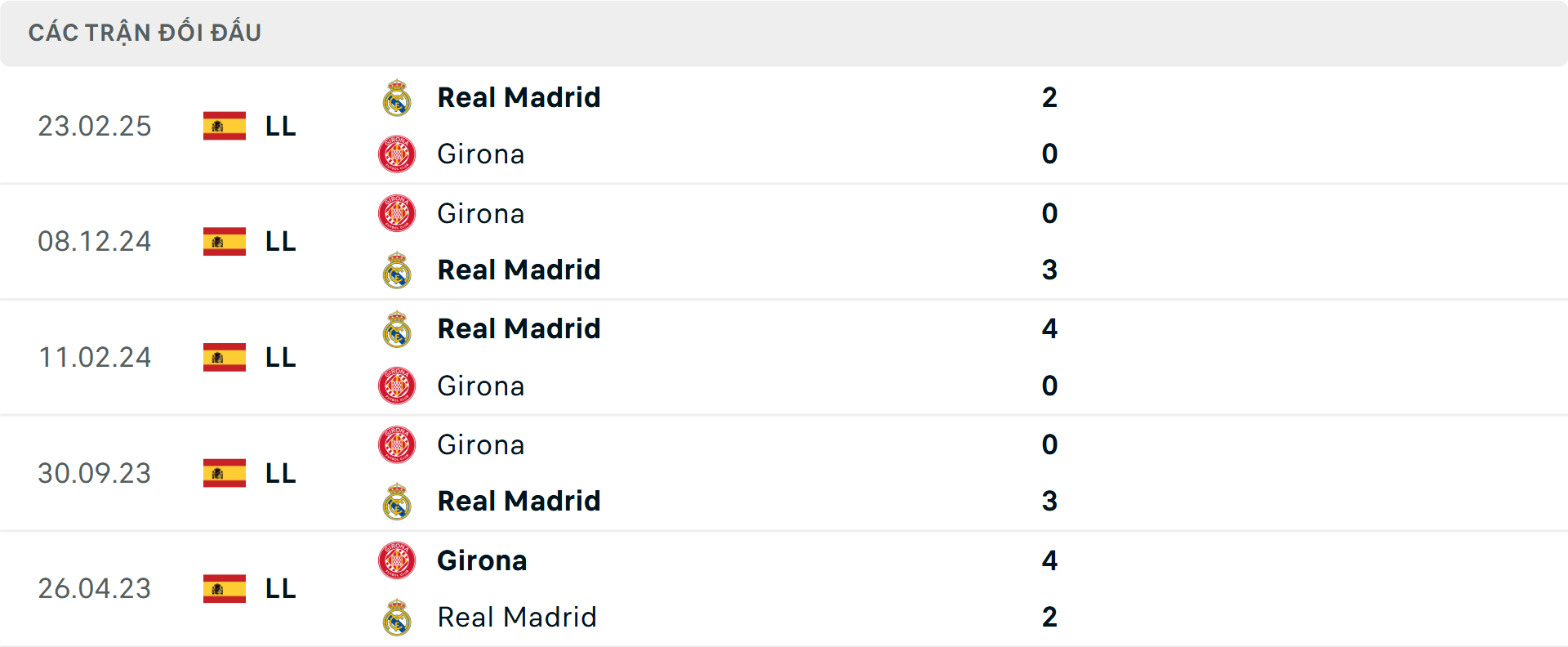Click the Spain flag next to 08.12.24
This screenshot has height=647, width=1568.
(x=224, y=242)
